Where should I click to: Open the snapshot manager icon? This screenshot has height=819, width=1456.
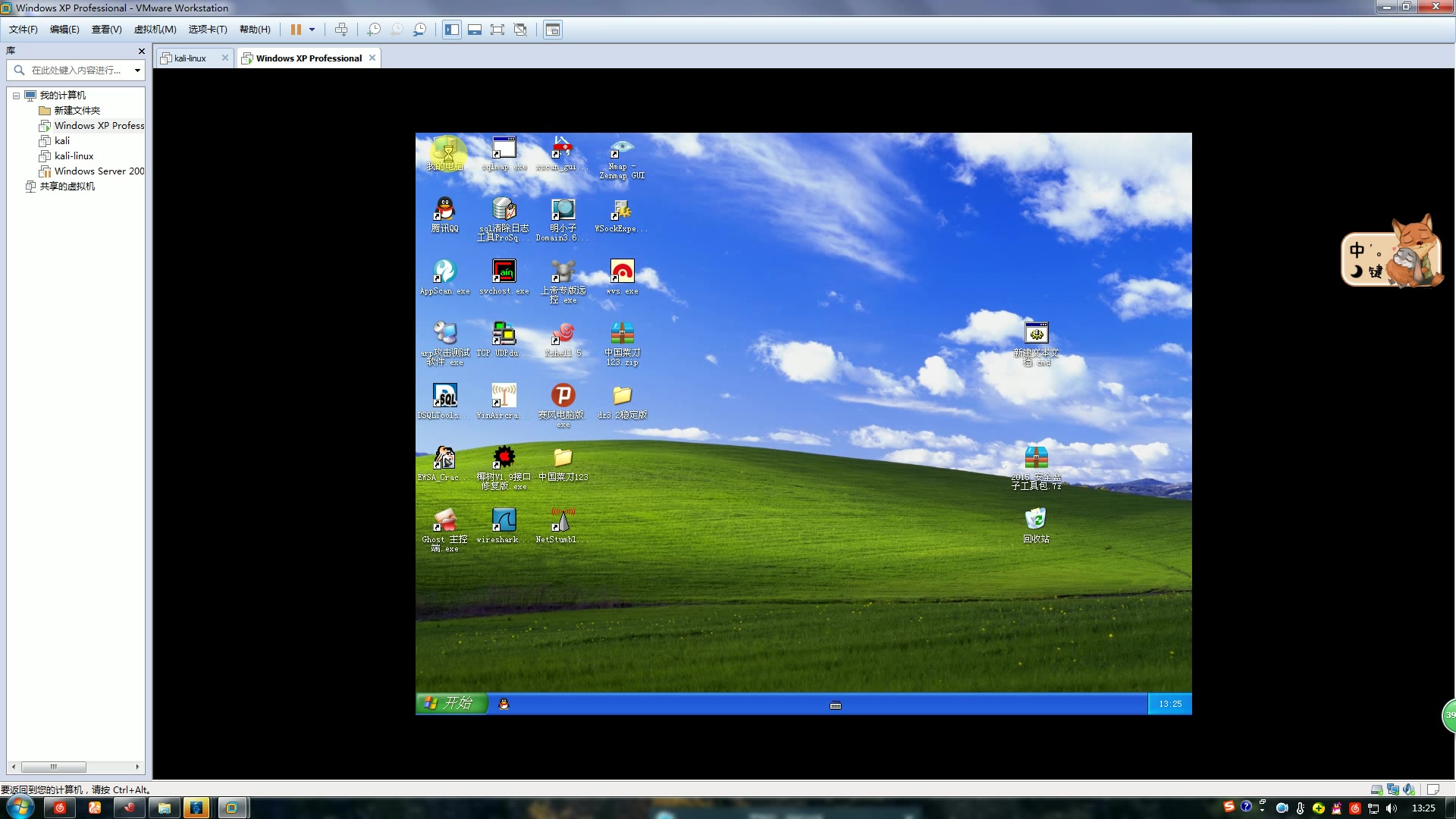(419, 30)
